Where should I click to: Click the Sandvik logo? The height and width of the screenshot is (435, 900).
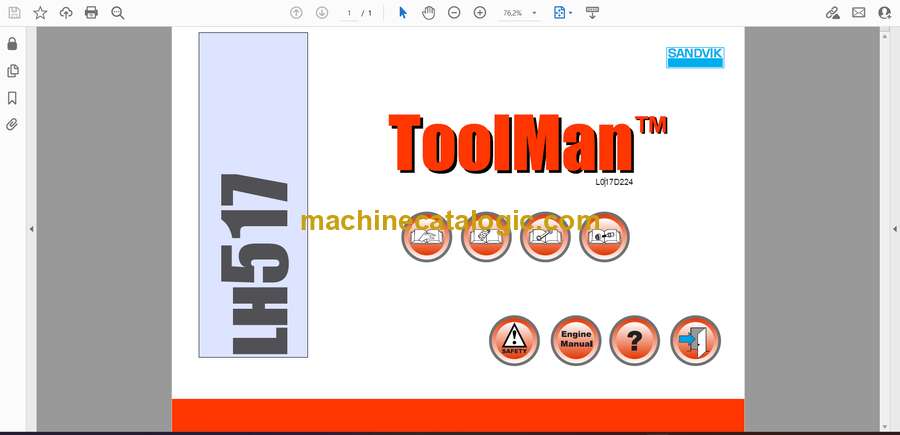tap(695, 57)
